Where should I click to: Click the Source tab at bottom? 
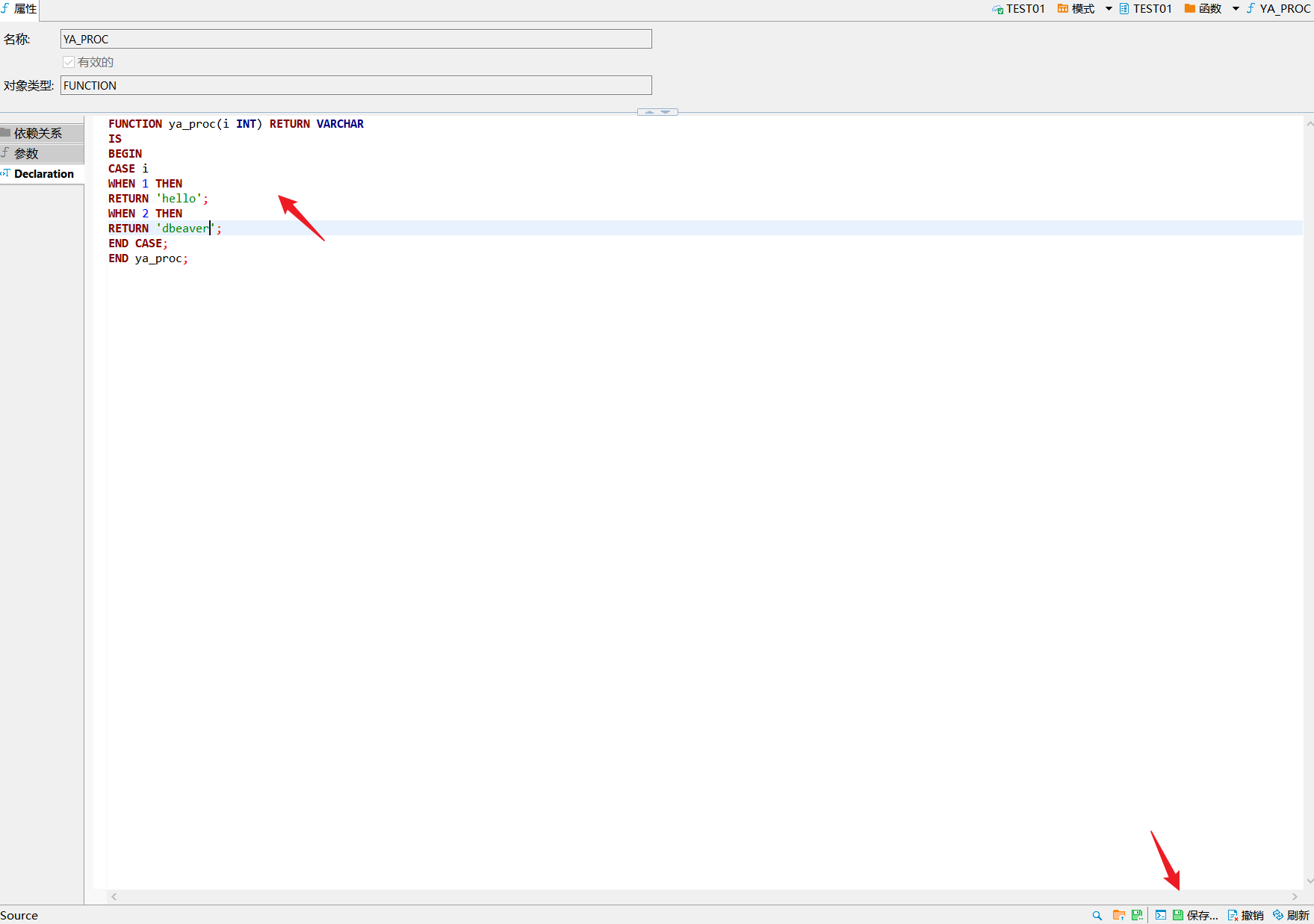pos(19,915)
